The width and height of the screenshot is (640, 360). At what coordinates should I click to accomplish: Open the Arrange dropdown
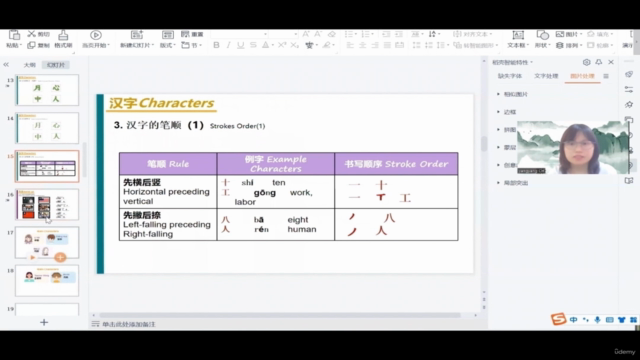tap(568, 45)
